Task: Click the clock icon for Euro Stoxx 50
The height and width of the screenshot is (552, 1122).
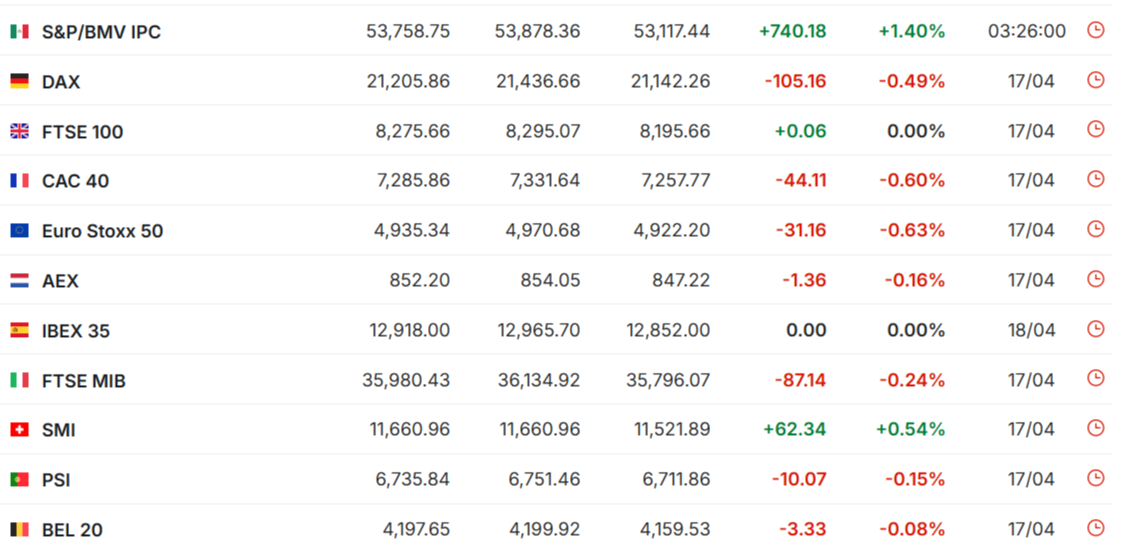Action: 1096,228
